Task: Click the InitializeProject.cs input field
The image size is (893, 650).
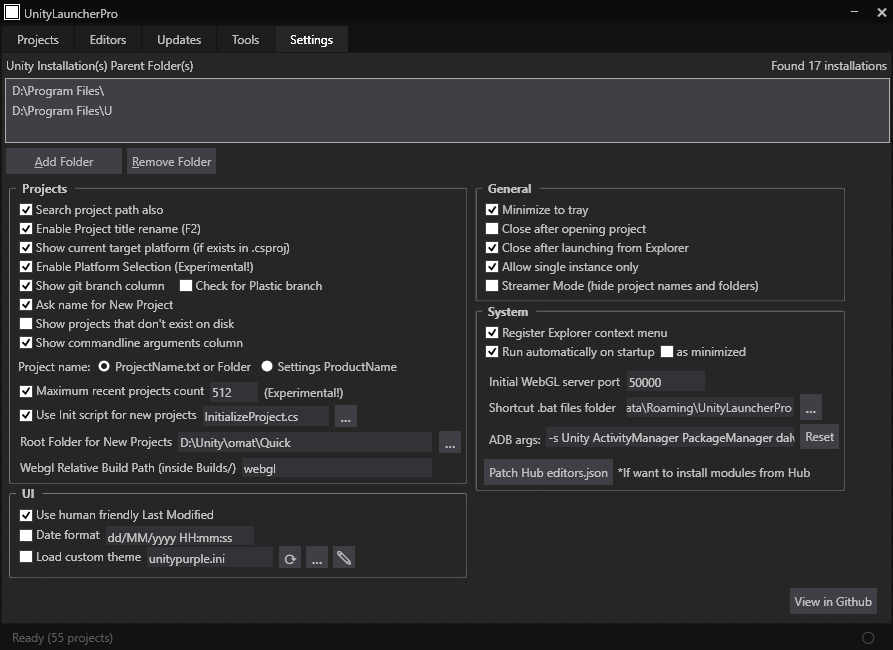Action: pyautogui.click(x=266, y=416)
